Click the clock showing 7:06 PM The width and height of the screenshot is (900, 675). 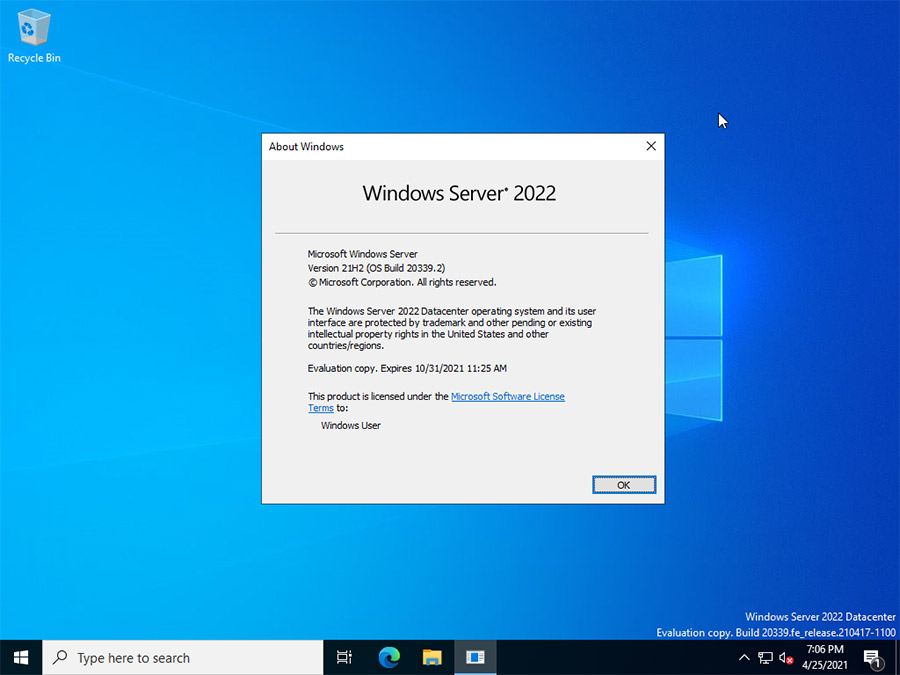[824, 650]
